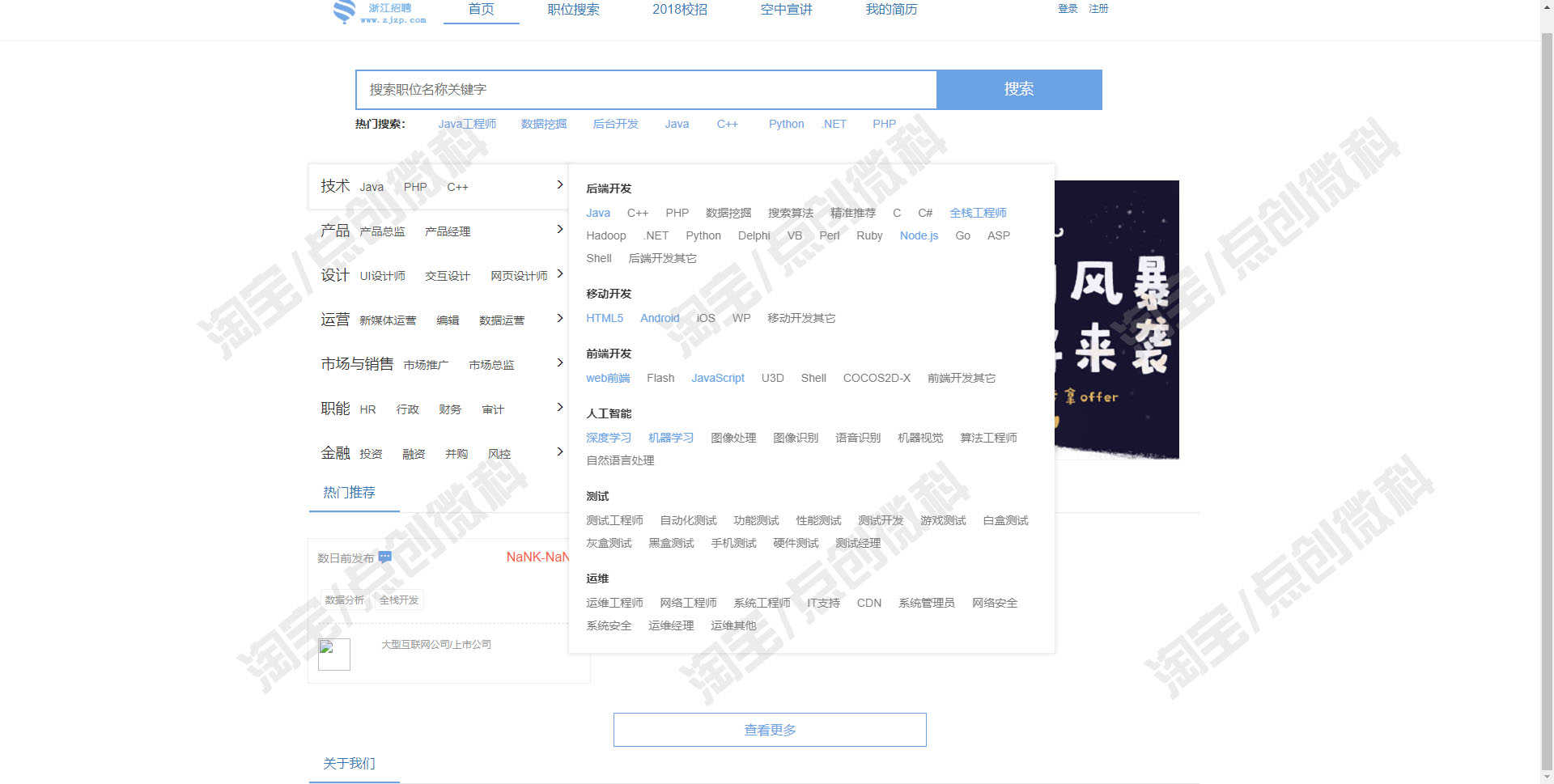Select hot search Java工程师
This screenshot has width=1554, height=784.
(467, 124)
